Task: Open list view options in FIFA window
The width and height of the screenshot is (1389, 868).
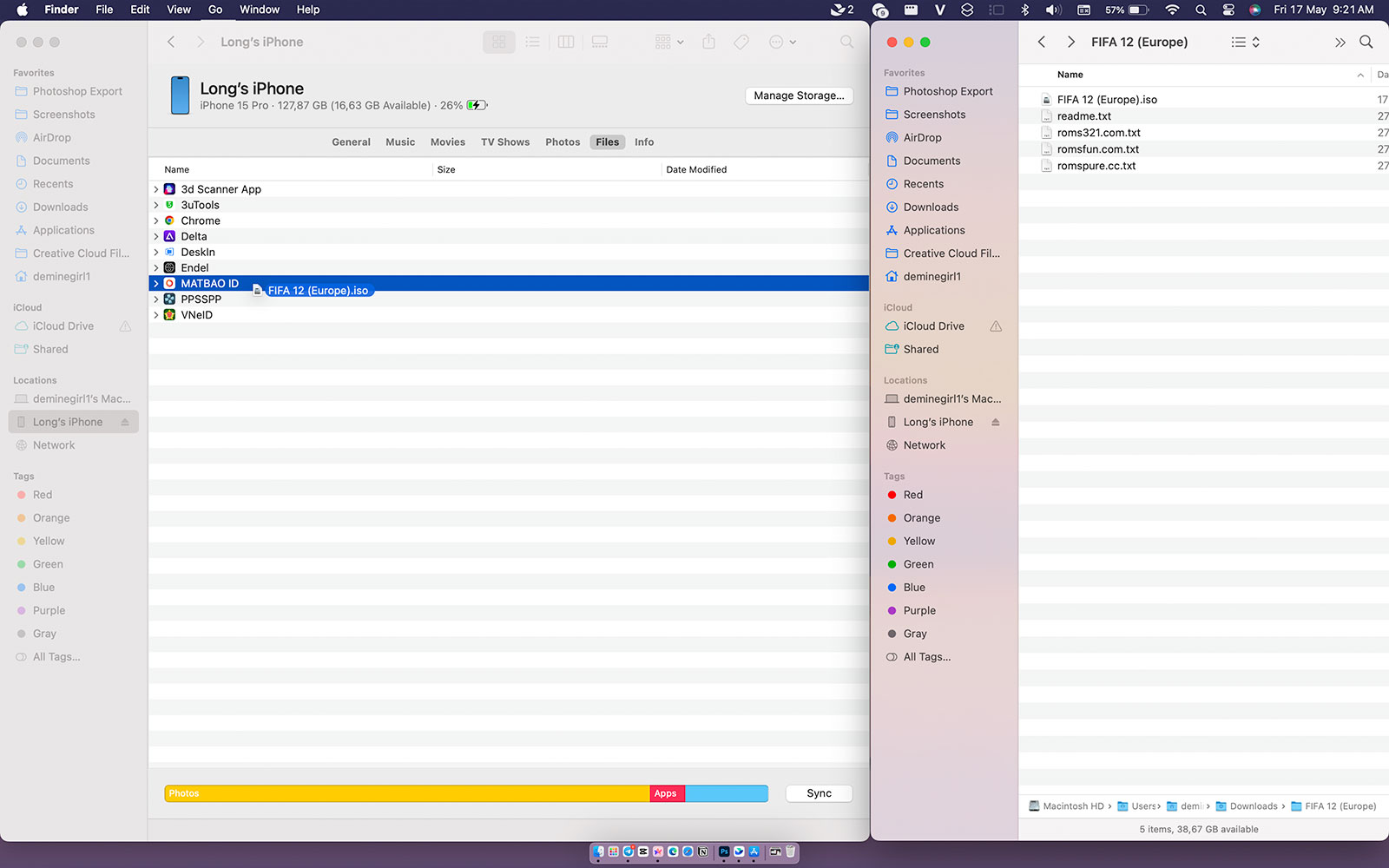Action: (1246, 42)
